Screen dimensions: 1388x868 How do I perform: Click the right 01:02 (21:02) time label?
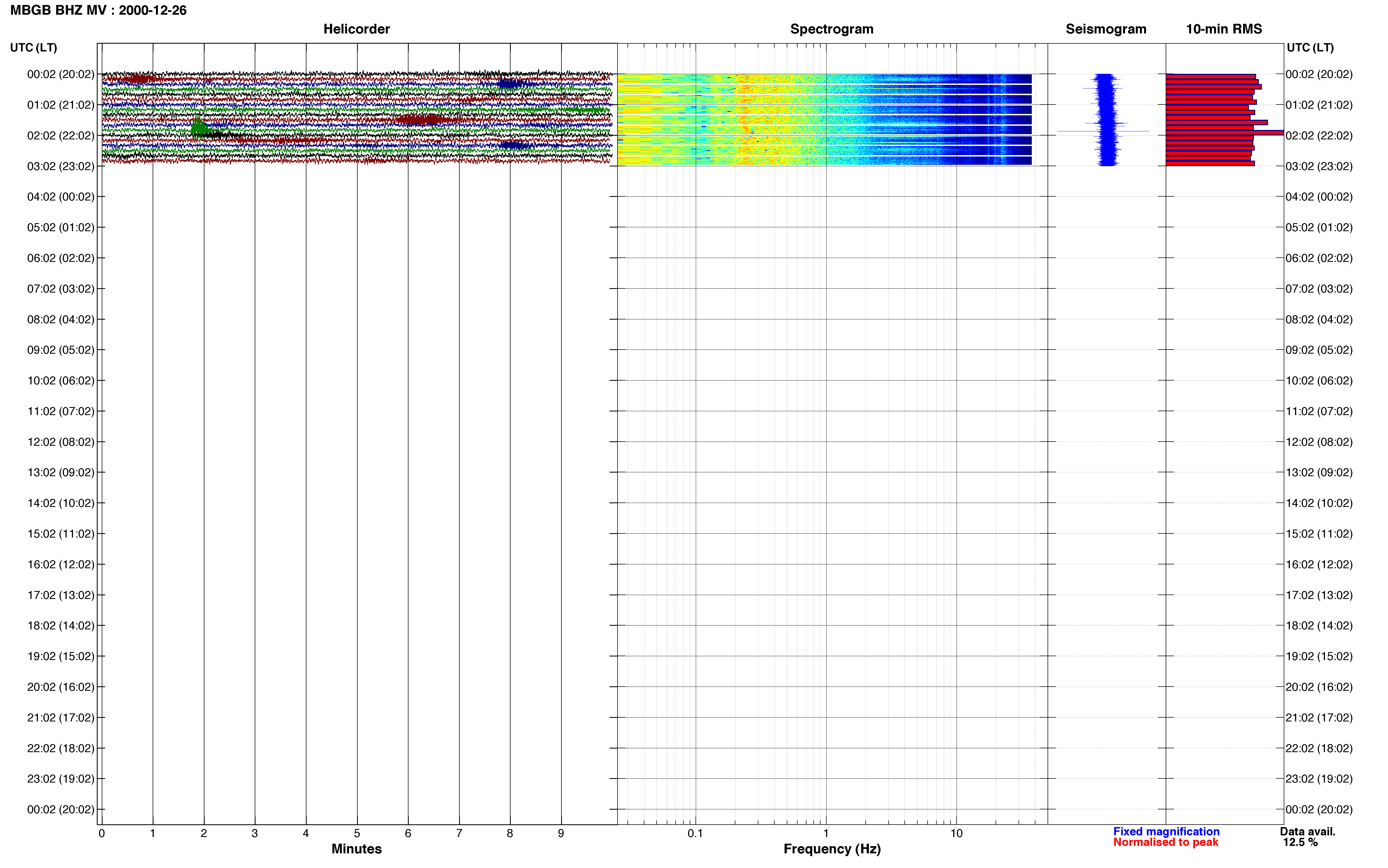(1319, 105)
